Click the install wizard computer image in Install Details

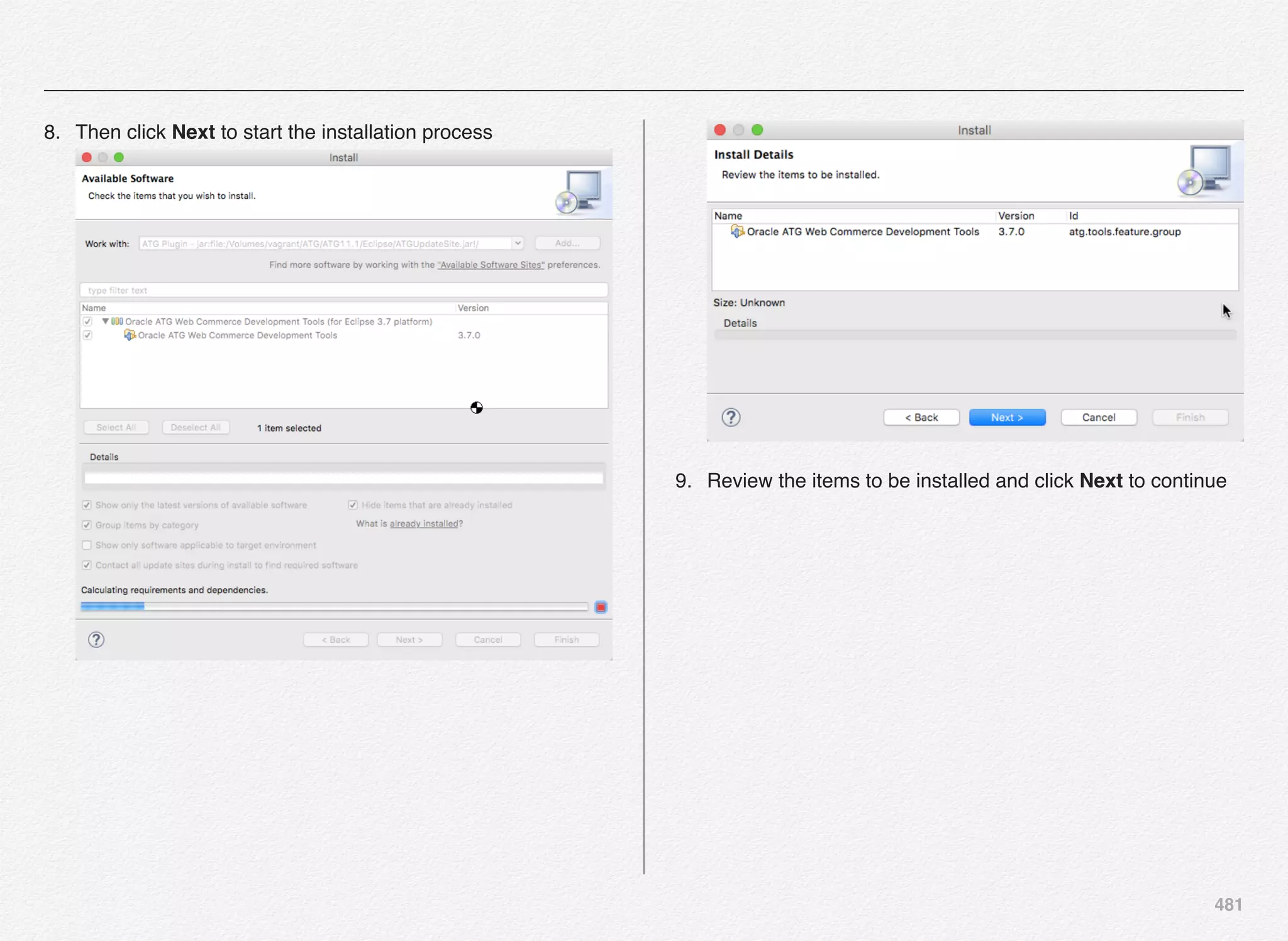pos(1204,171)
